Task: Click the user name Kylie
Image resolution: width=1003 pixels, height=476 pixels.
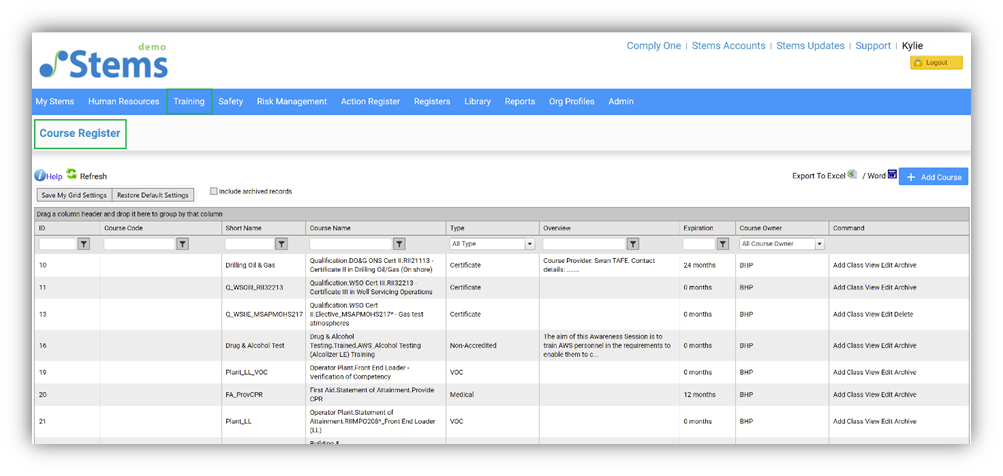Action: point(912,46)
